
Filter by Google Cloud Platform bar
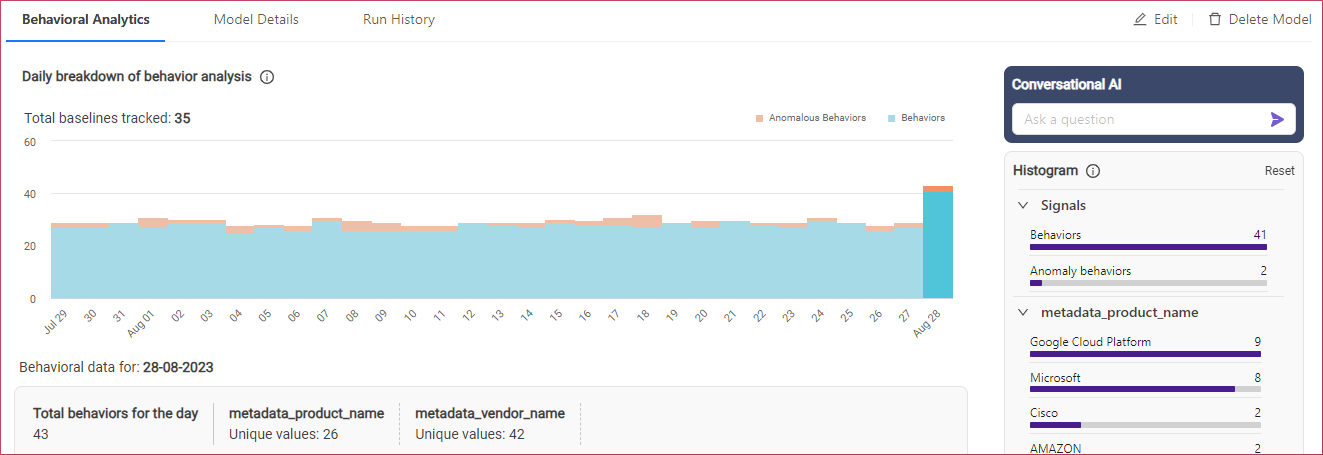point(1145,346)
